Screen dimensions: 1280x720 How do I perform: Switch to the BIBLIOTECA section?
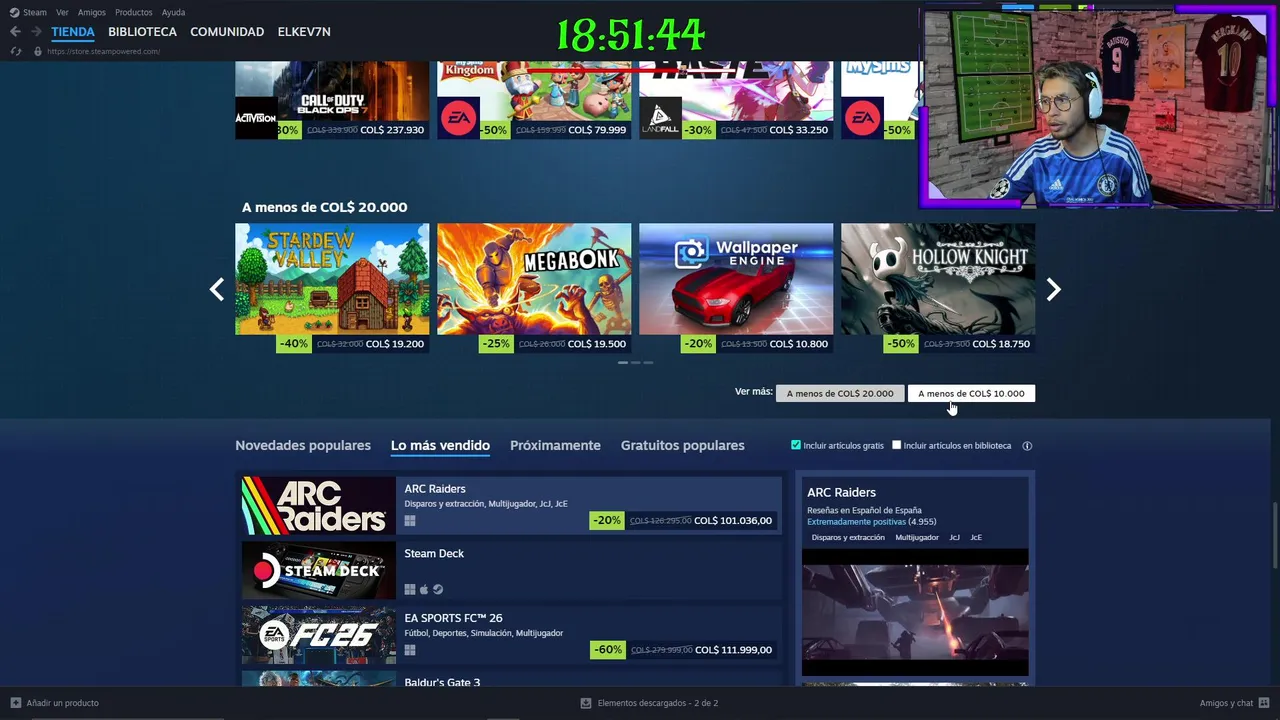[142, 32]
